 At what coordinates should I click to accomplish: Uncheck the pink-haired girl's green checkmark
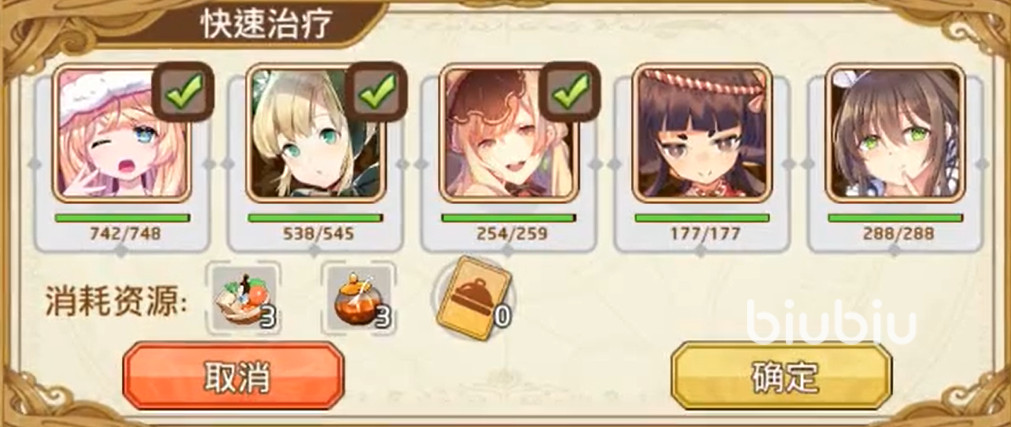point(183,91)
